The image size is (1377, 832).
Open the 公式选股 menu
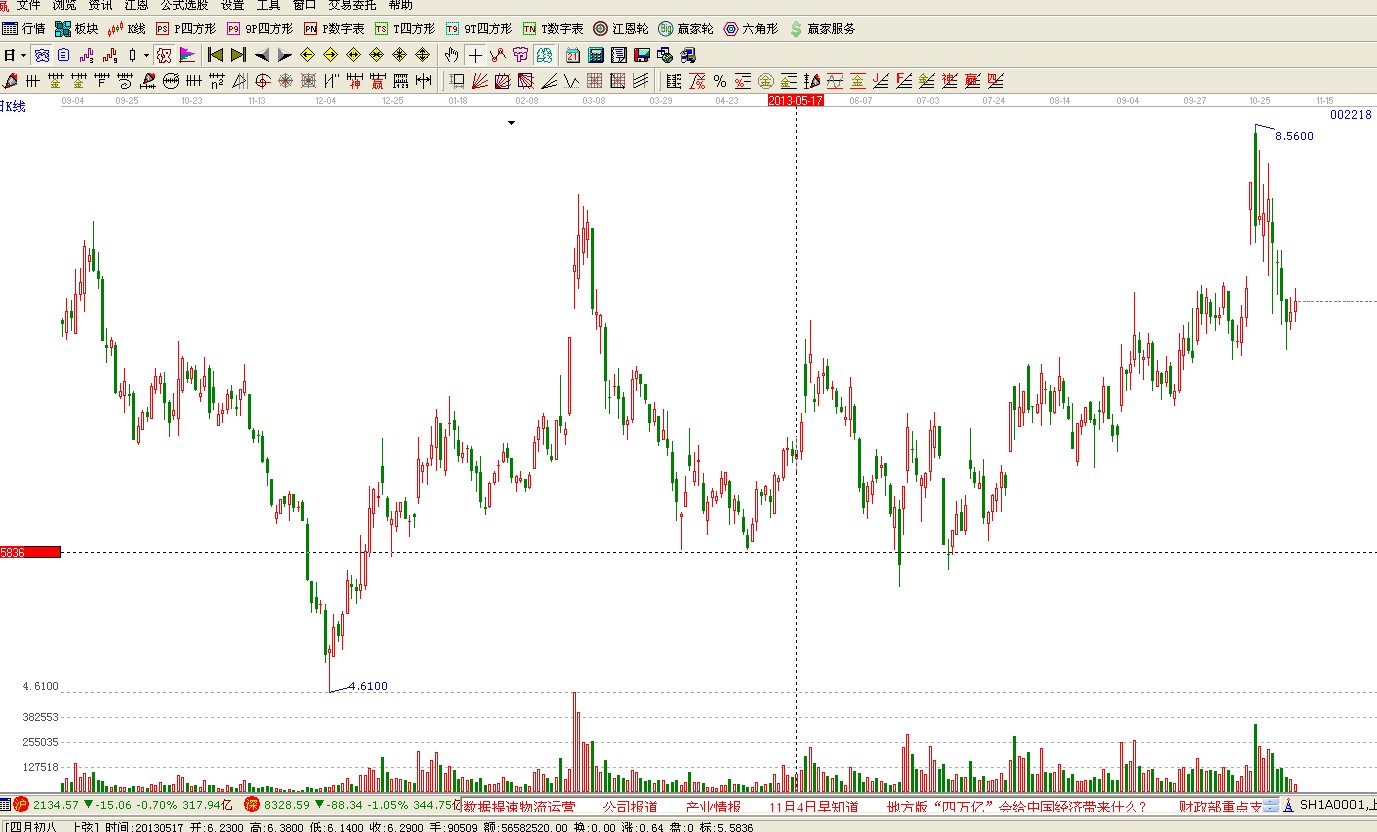184,5
